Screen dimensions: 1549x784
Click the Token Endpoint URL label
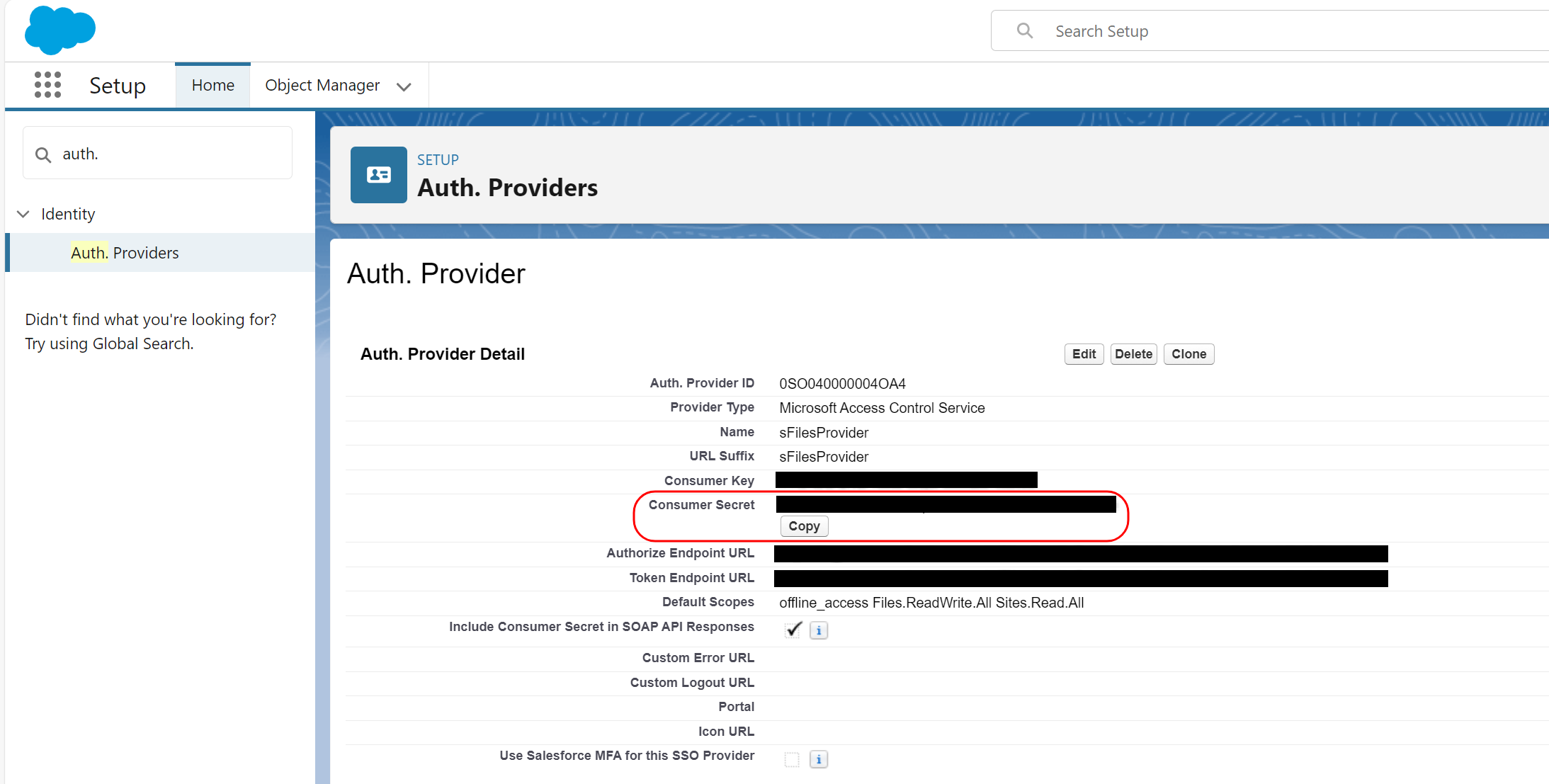click(x=692, y=578)
